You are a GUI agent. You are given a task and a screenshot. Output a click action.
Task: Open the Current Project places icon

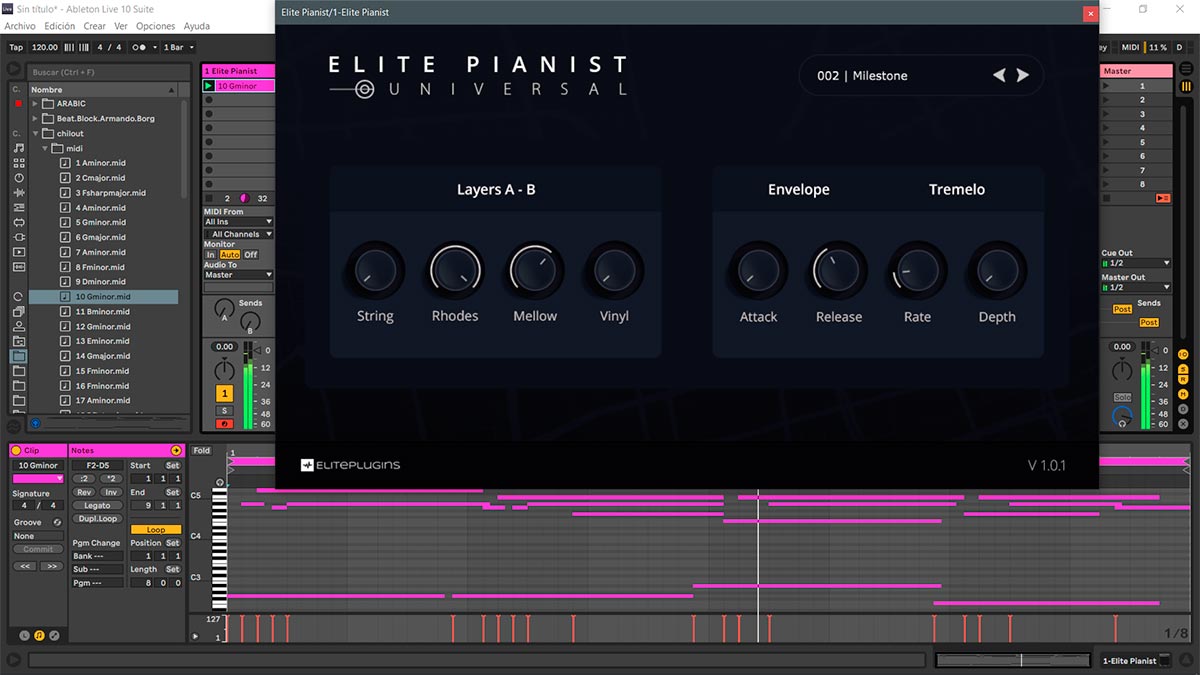coord(18,341)
